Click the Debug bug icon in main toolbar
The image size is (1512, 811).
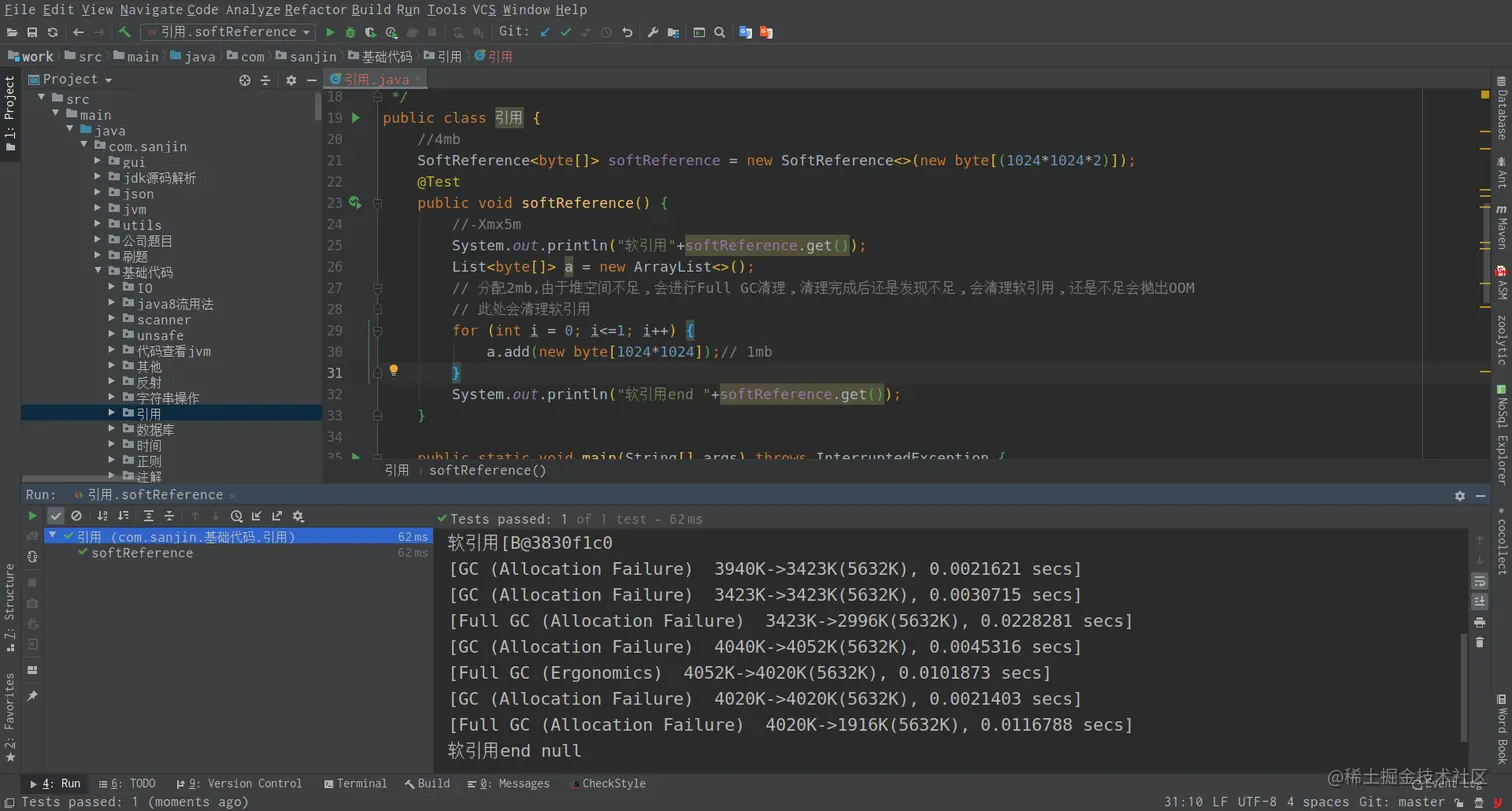pos(350,32)
